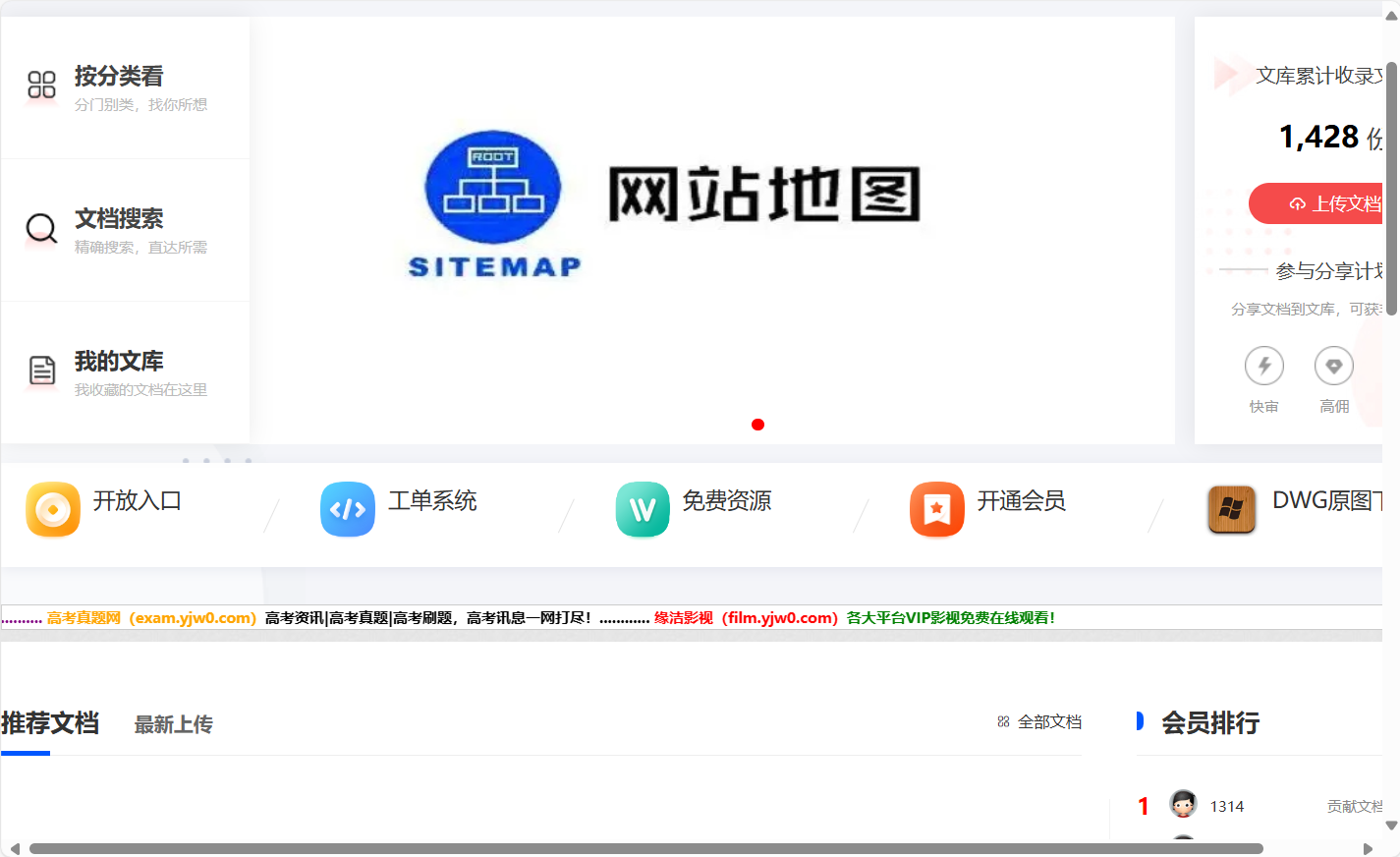
Task: Select the red carousel indicator dot
Action: click(x=757, y=425)
